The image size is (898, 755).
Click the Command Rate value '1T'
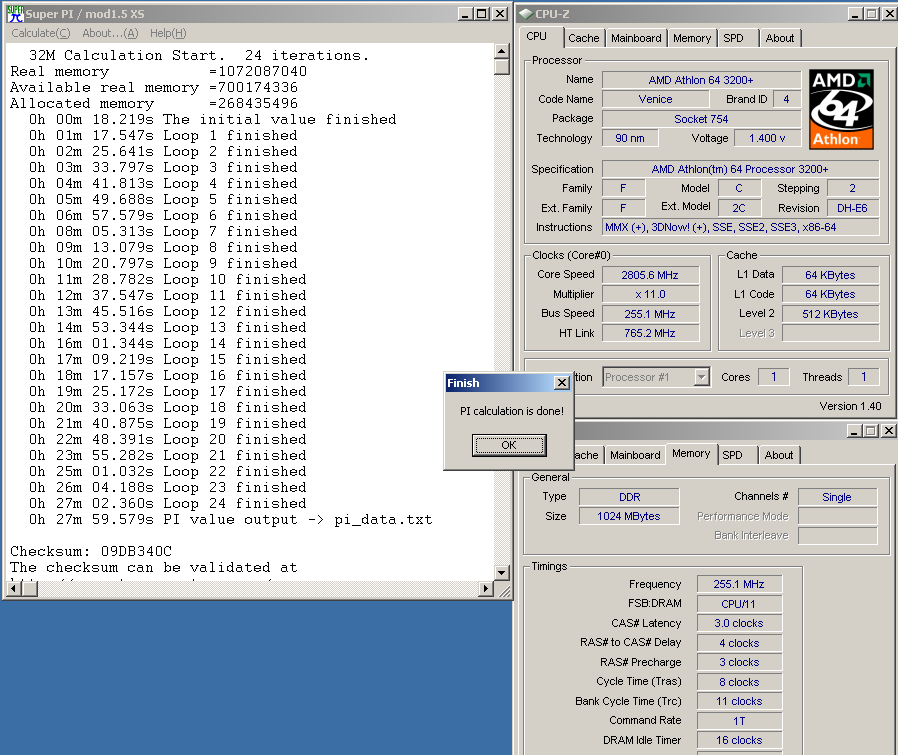[x=739, y=721]
